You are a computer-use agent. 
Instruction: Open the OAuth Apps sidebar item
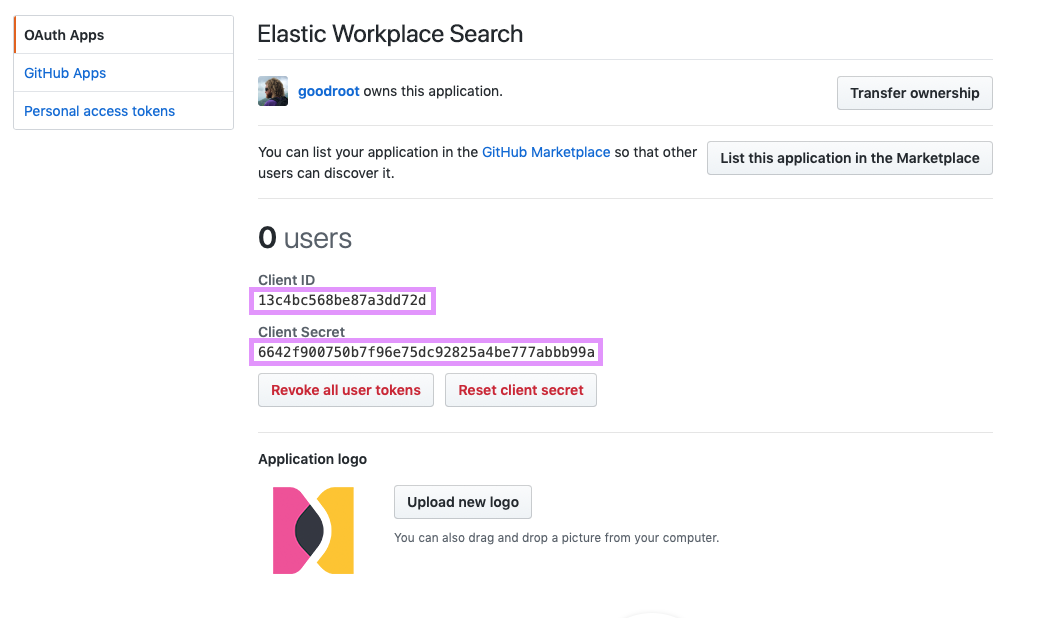64,35
